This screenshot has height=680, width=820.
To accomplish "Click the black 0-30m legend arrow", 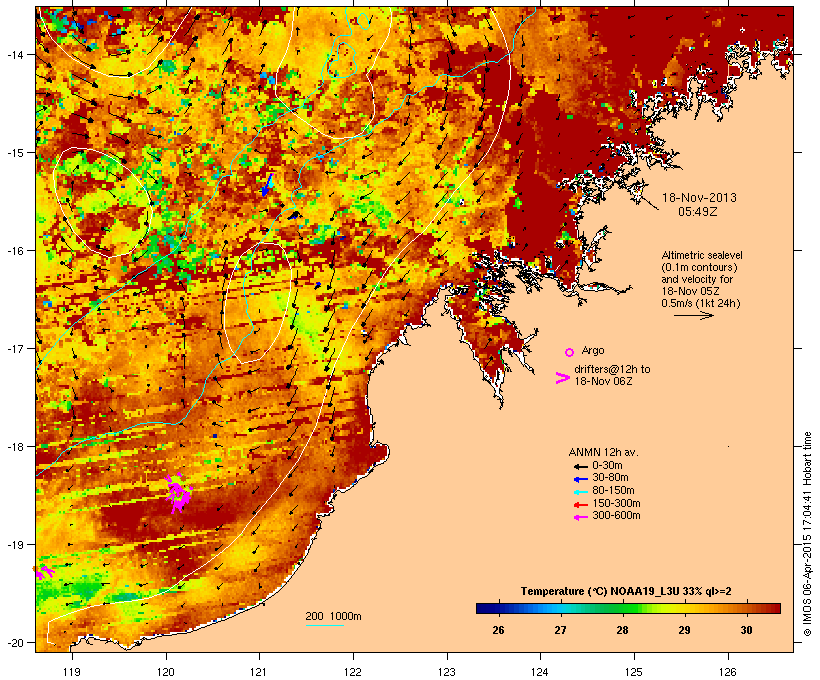I will [580, 467].
